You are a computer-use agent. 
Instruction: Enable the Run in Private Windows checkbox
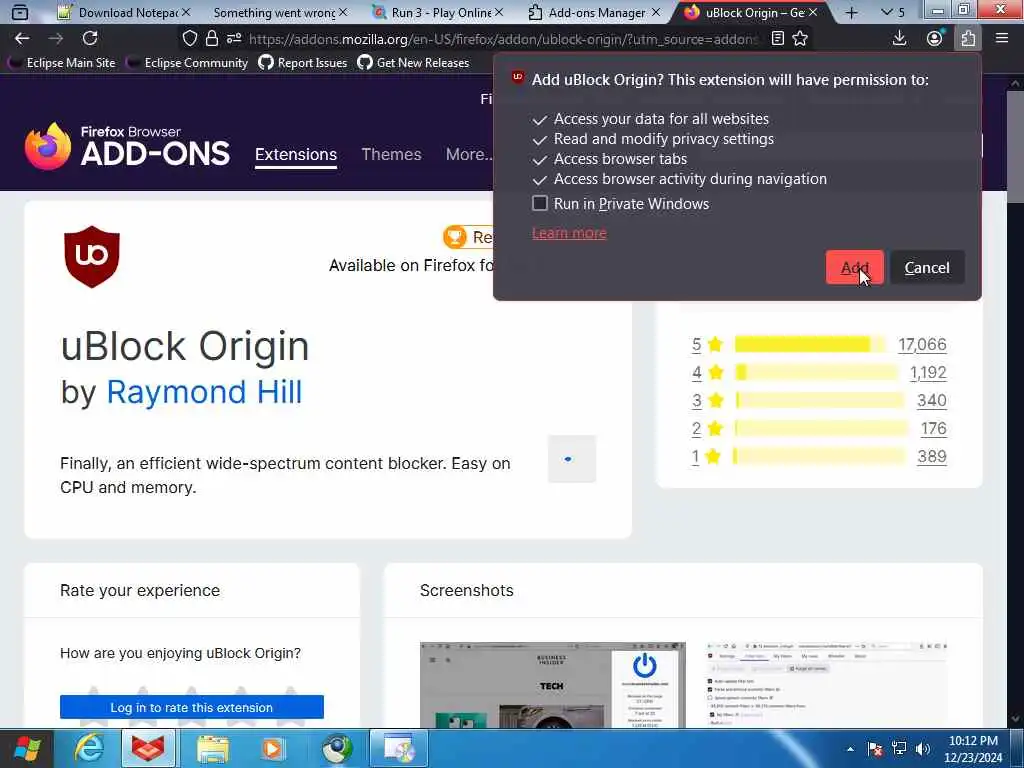(x=539, y=203)
